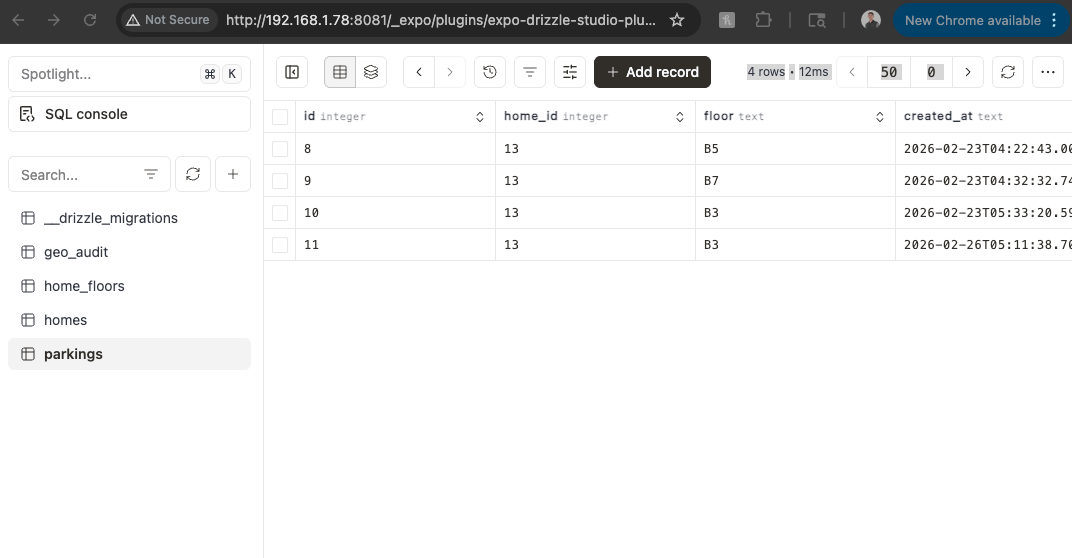The width and height of the screenshot is (1072, 558).
Task: Click New Chrome available update button
Action: [x=981, y=21]
